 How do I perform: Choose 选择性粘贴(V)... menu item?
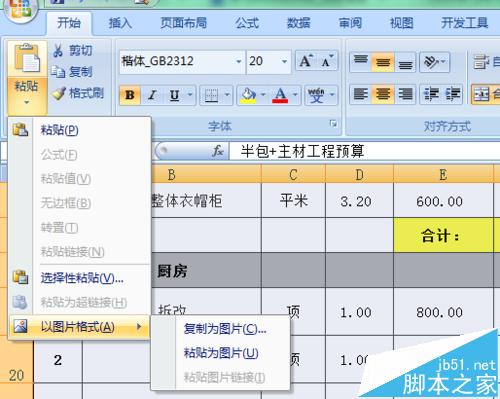(x=79, y=277)
